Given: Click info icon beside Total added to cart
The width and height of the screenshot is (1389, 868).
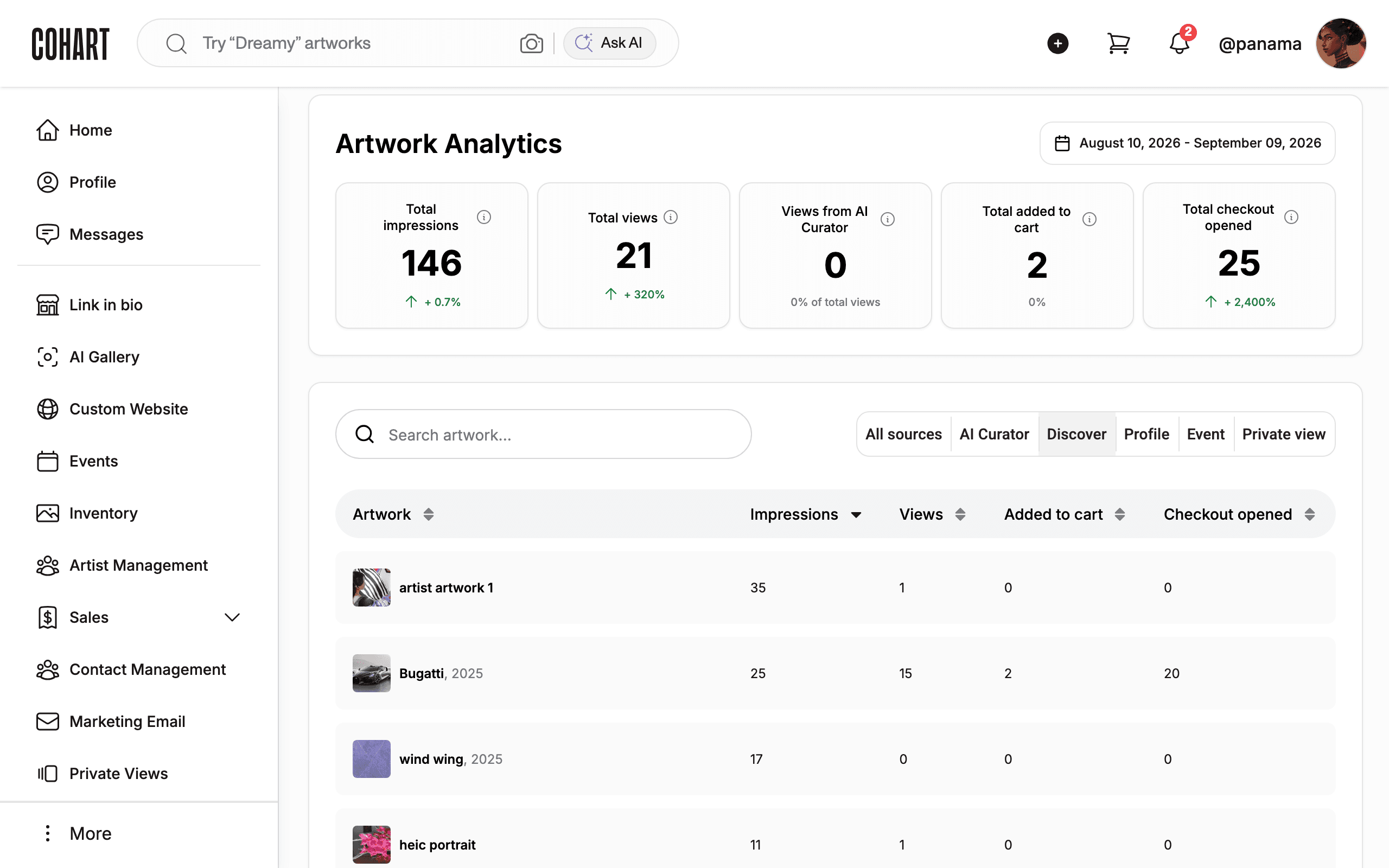Looking at the screenshot, I should click(x=1089, y=219).
